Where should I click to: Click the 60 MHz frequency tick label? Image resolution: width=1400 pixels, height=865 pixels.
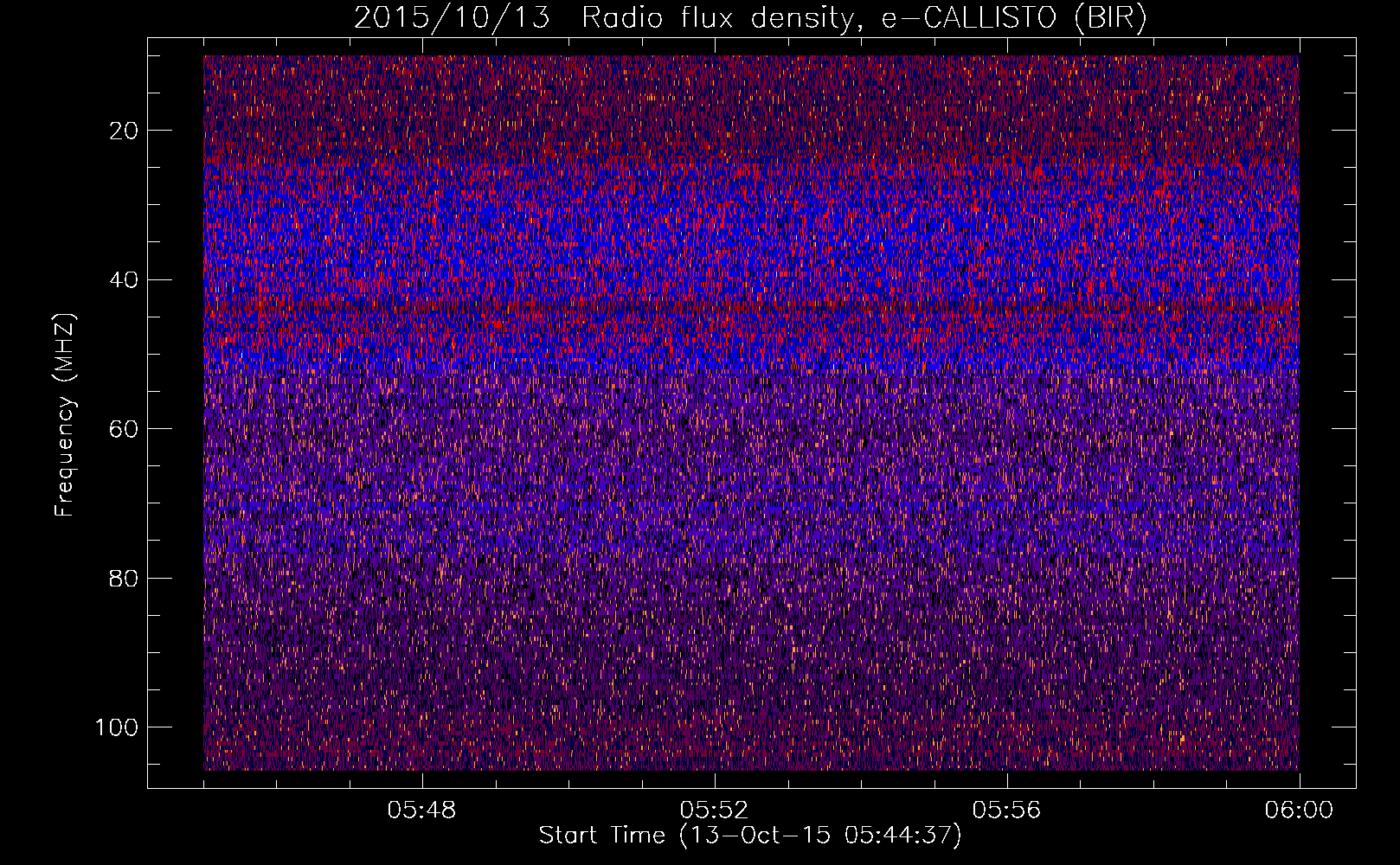pos(125,429)
